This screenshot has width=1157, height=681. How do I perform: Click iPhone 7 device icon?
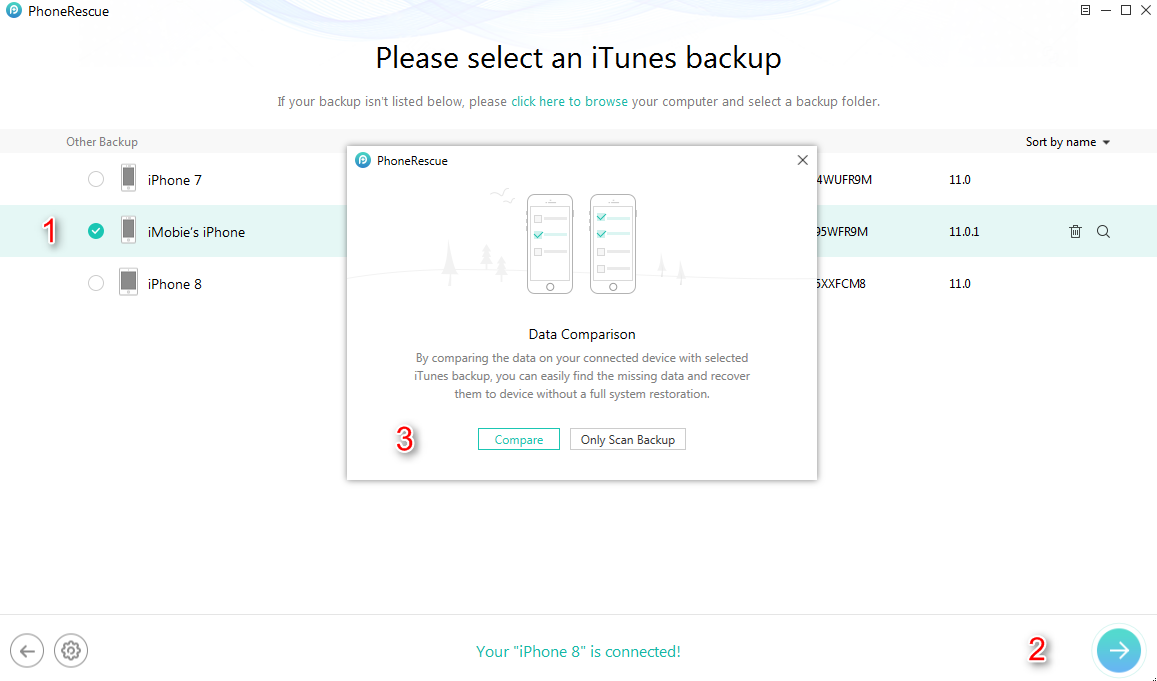point(128,179)
